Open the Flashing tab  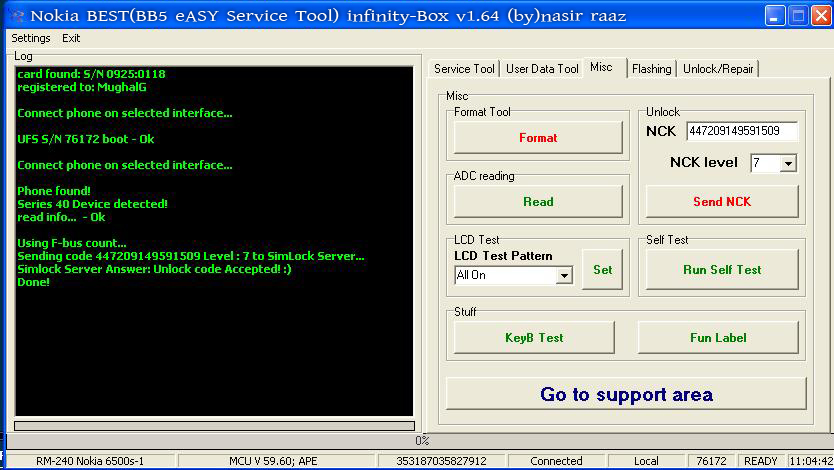tap(652, 69)
